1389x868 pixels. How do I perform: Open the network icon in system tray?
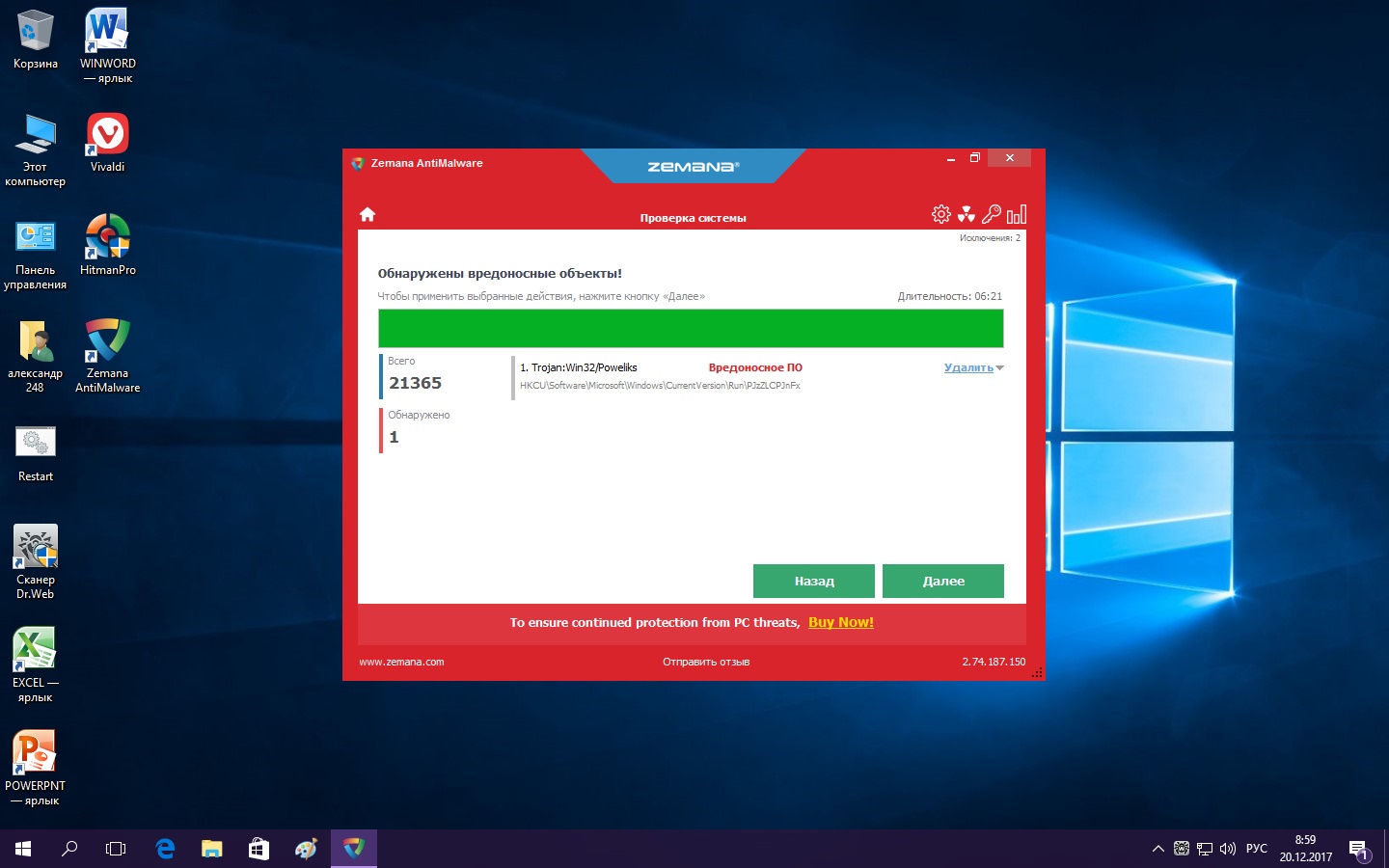pos(1205,849)
